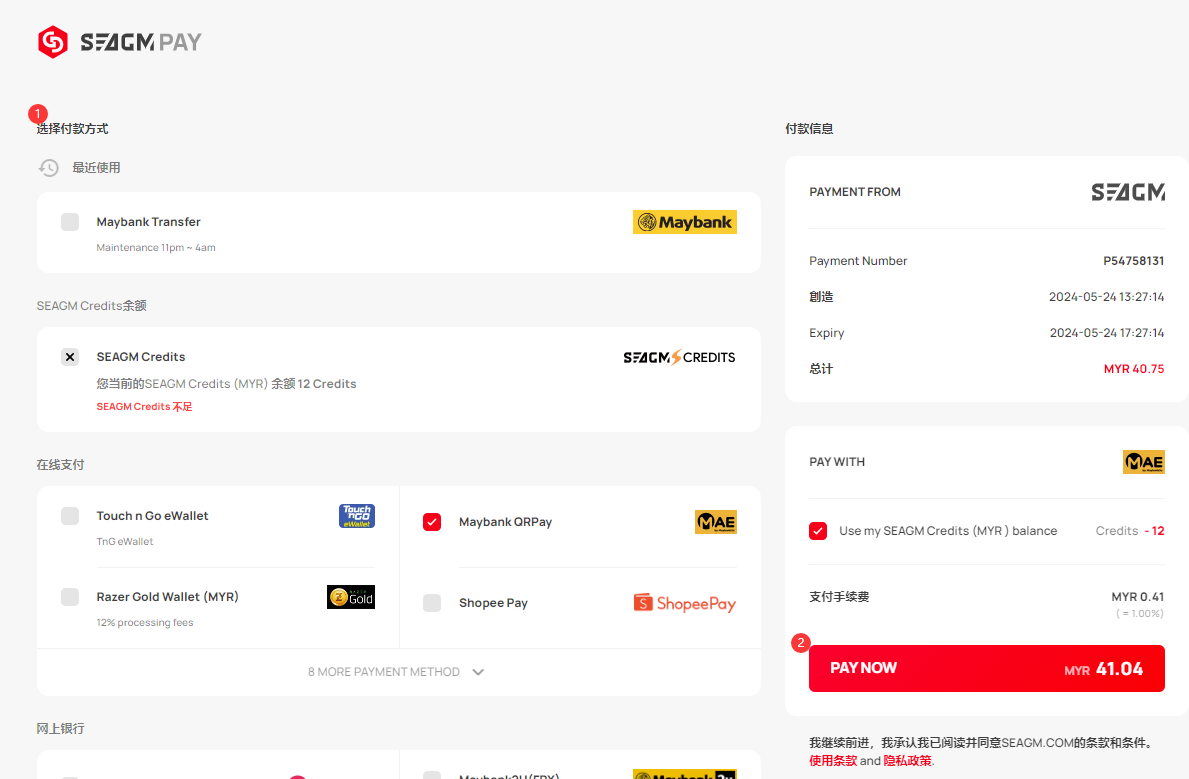The height and width of the screenshot is (779, 1189).
Task: Click the SEAGM logo in Payment From panel
Action: (x=1128, y=192)
